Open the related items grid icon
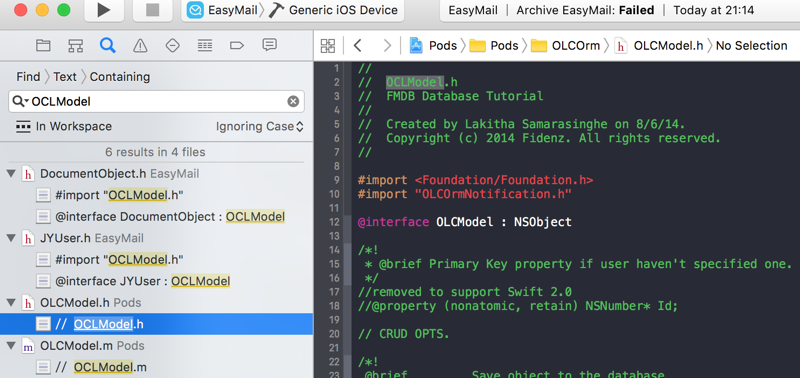This screenshot has height=378, width=800. click(x=328, y=46)
